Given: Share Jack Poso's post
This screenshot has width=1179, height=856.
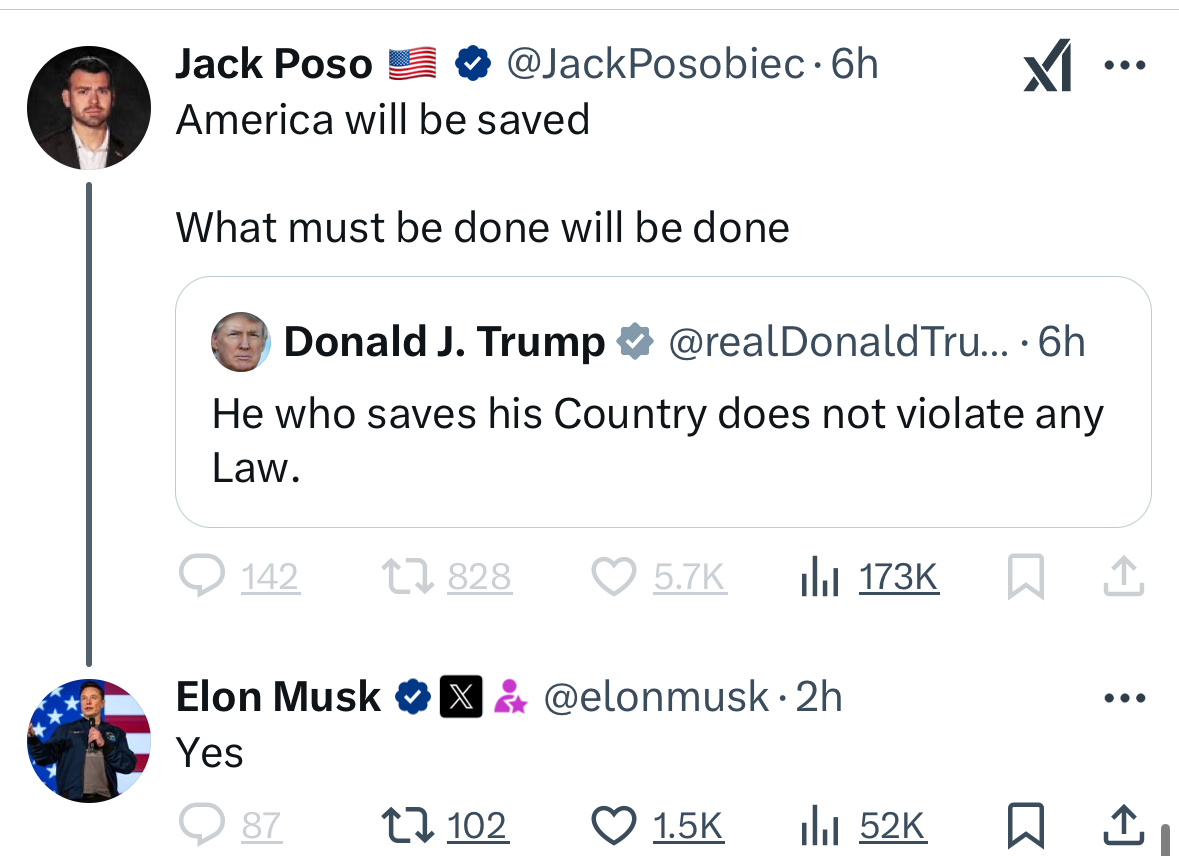Looking at the screenshot, I should (x=1124, y=575).
